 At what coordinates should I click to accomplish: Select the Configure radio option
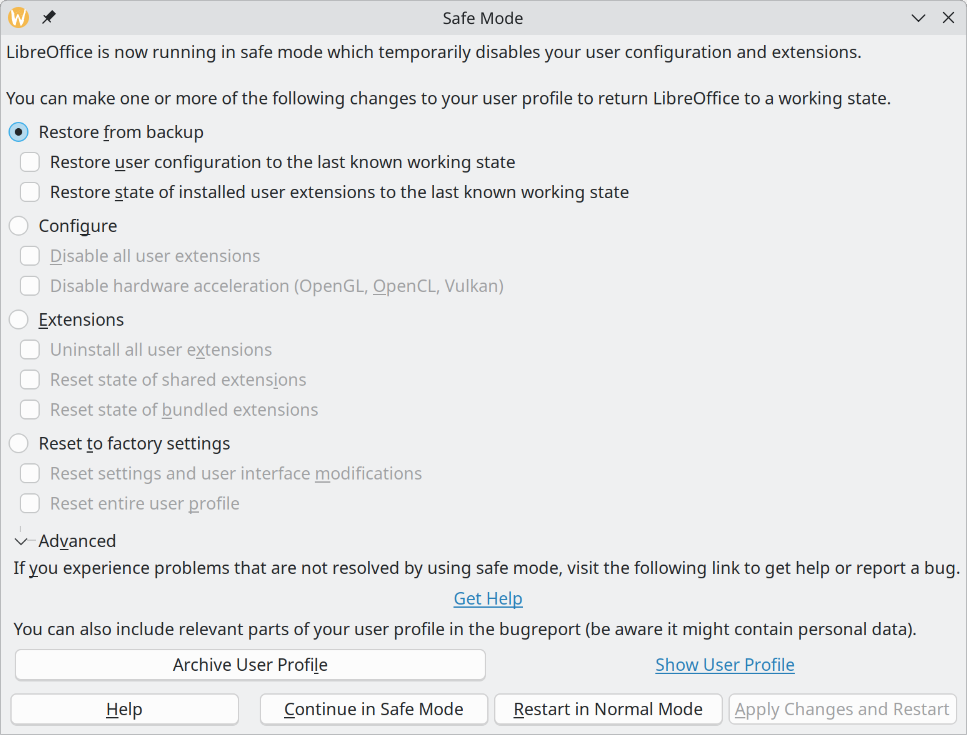click(x=19, y=226)
